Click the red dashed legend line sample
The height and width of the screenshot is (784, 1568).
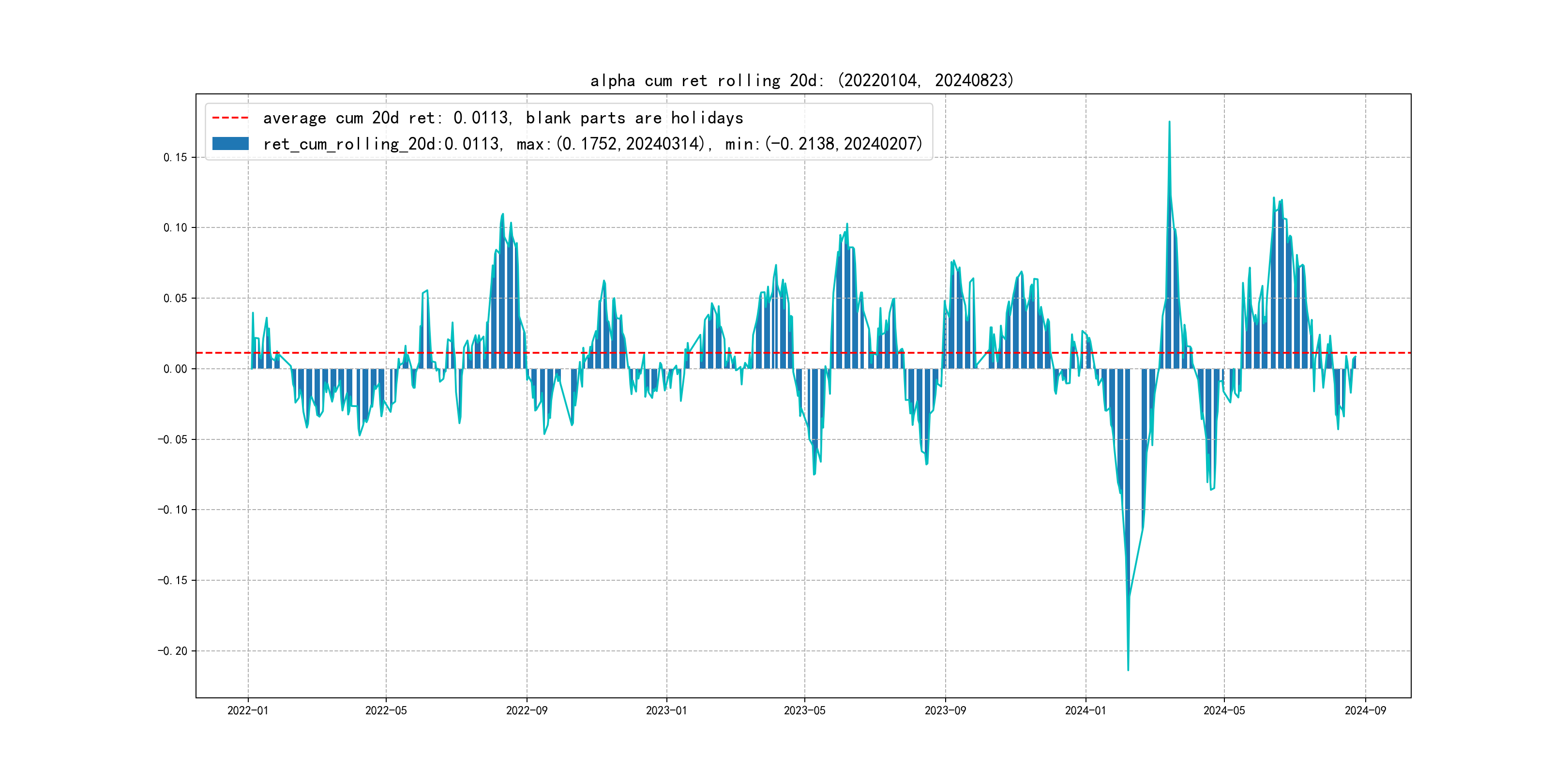click(230, 118)
